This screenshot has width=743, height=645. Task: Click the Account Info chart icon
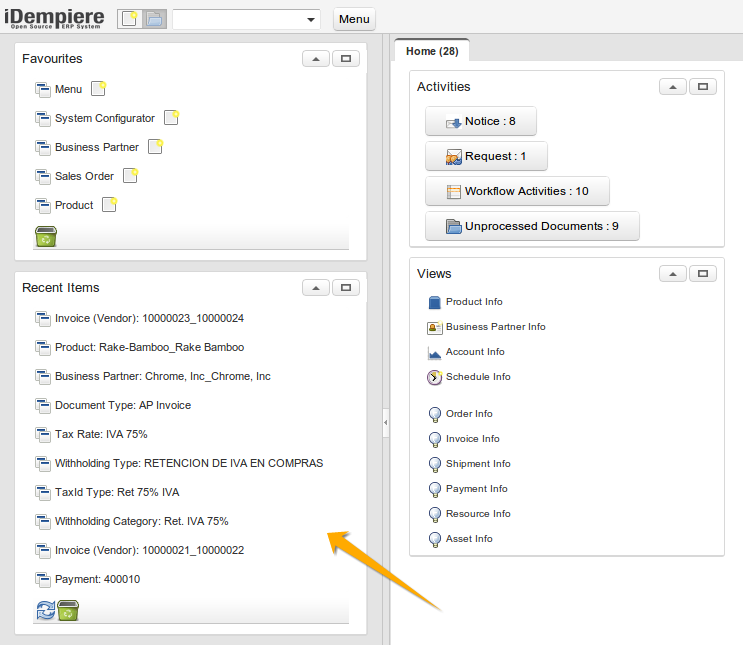tap(434, 352)
